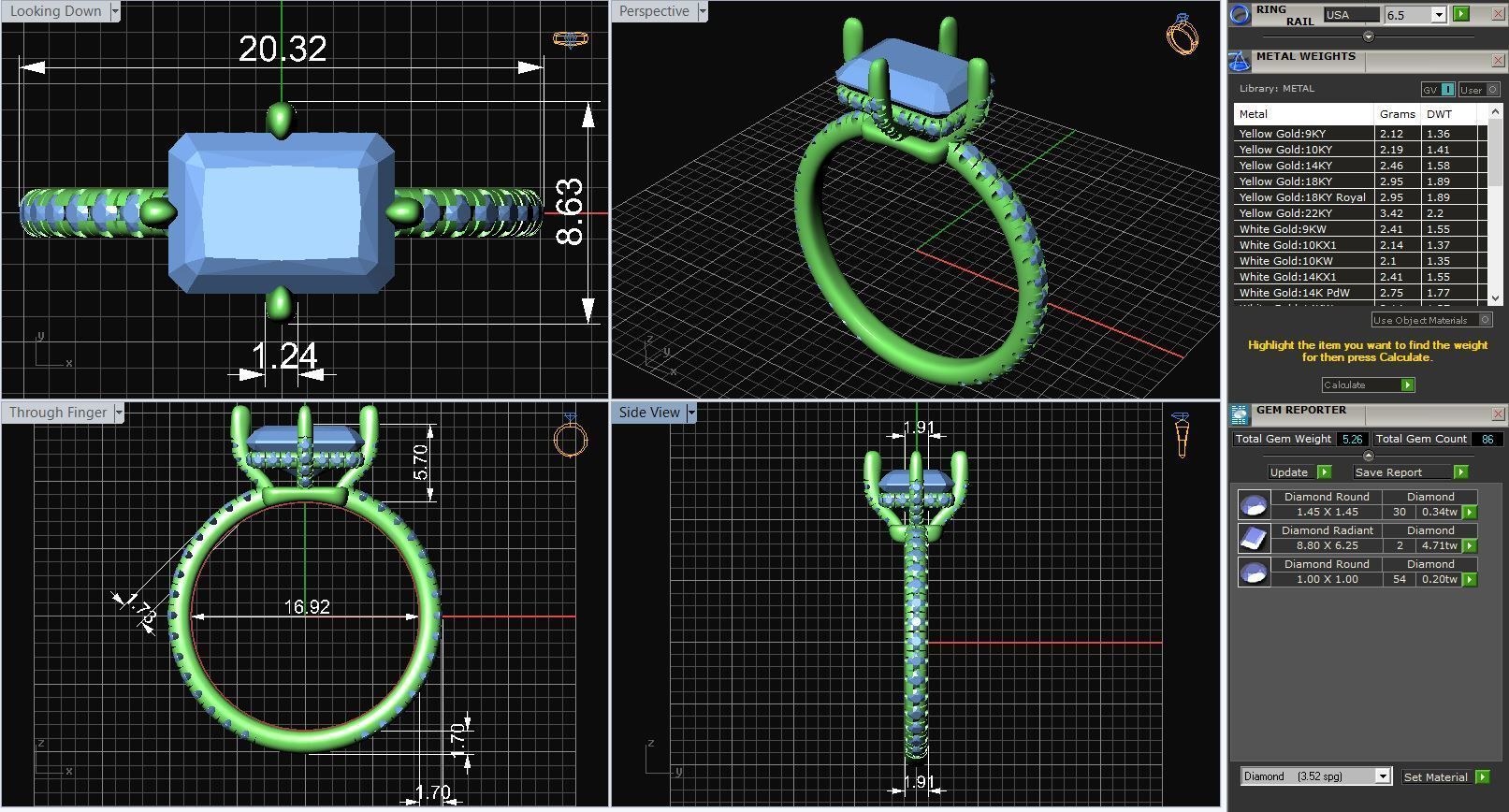Click the metal list scroll-down arrow
Viewport: 1509px width, 812px height.
1494,297
